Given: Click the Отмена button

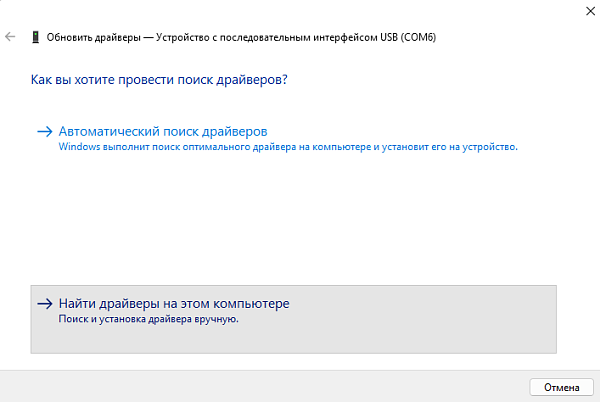Looking at the screenshot, I should pos(561,387).
